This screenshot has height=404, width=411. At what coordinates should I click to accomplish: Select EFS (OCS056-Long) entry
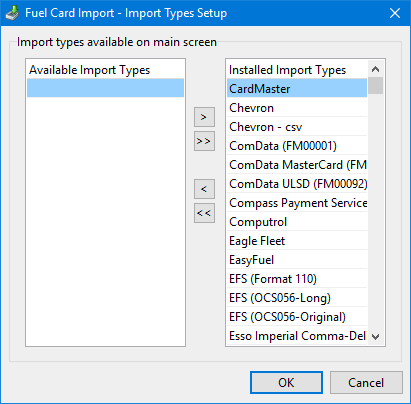297,298
